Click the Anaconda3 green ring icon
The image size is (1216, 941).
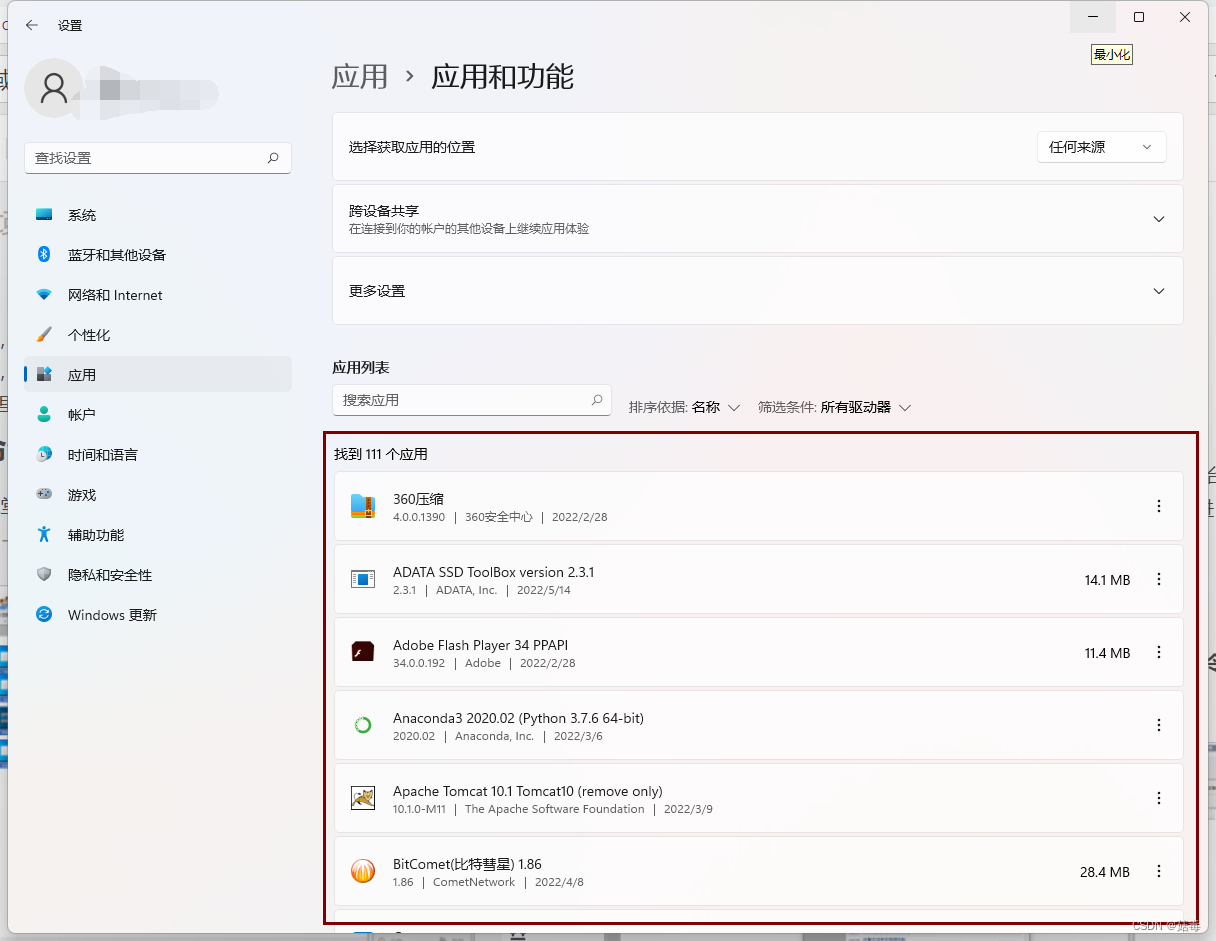[363, 725]
